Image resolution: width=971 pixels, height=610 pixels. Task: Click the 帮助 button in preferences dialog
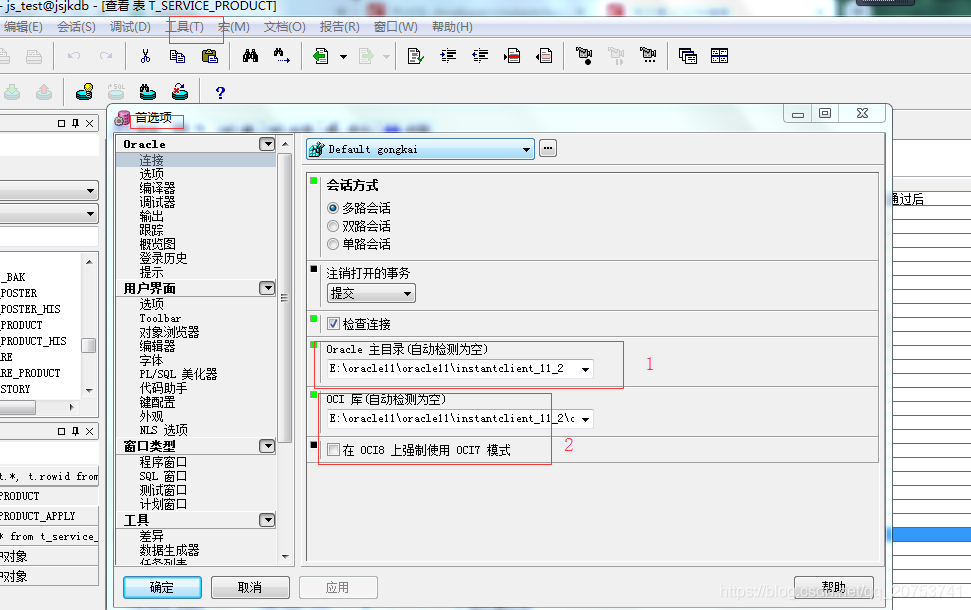tap(834, 587)
